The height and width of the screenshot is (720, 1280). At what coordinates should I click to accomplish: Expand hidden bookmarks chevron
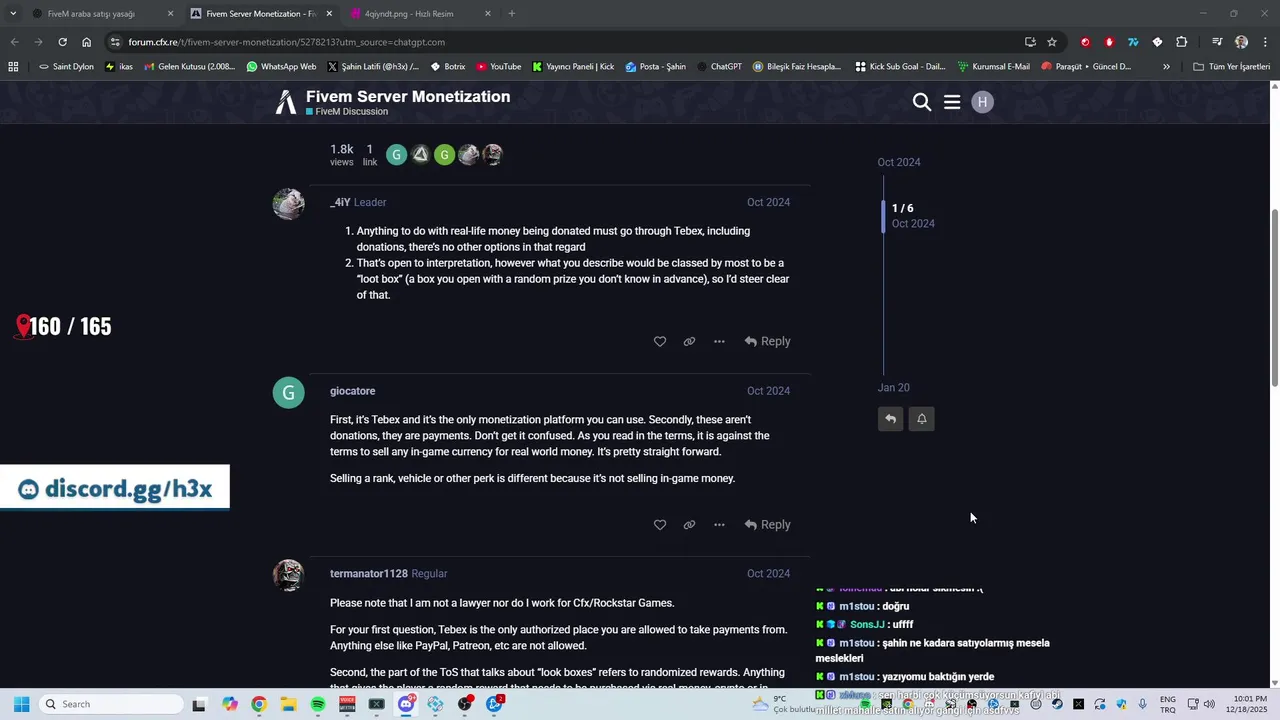point(1166,67)
